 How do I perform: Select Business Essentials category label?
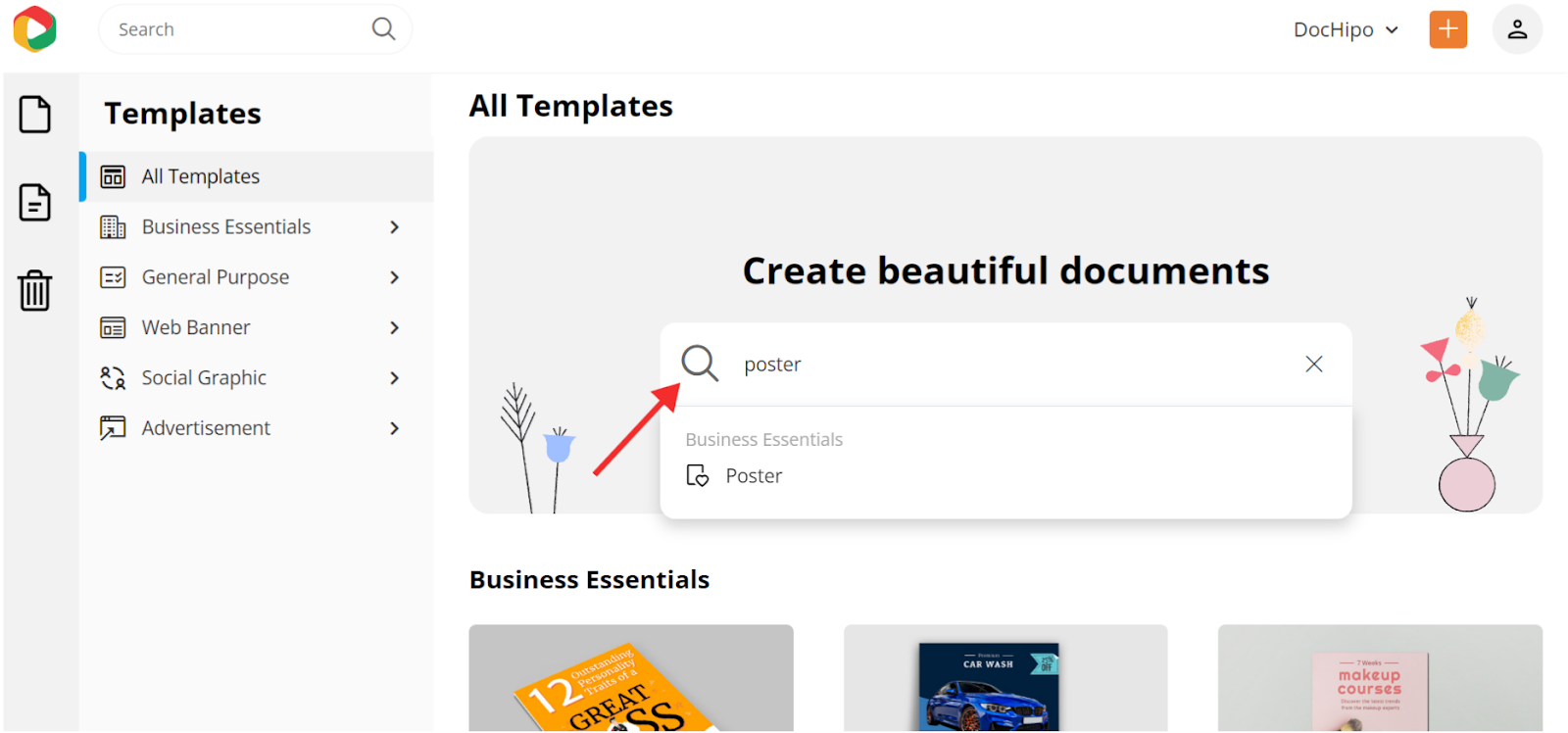pos(226,227)
